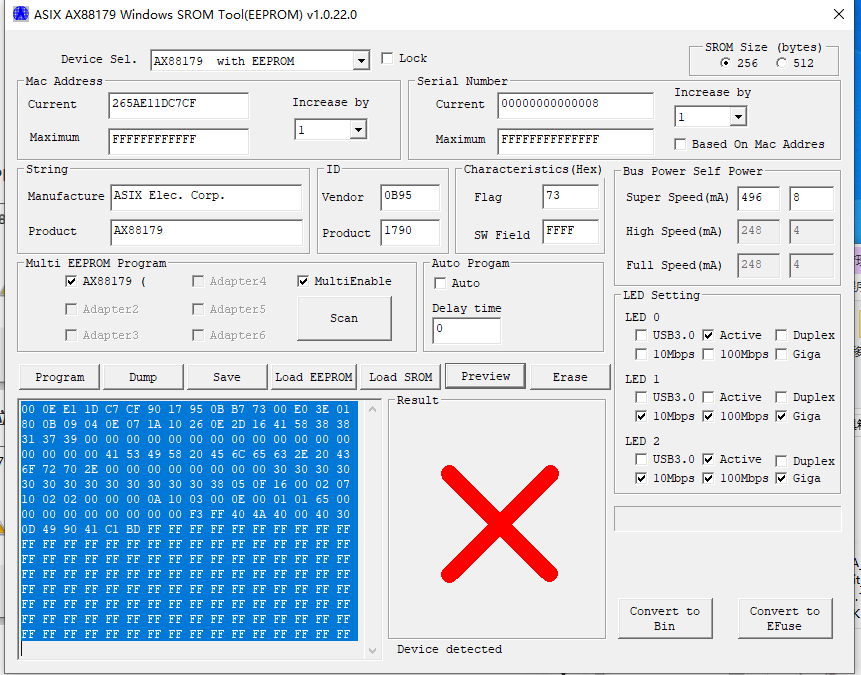Screen dimensions: 861x675
Task: Edit the maximum Mac Address field
Action: (x=178, y=141)
